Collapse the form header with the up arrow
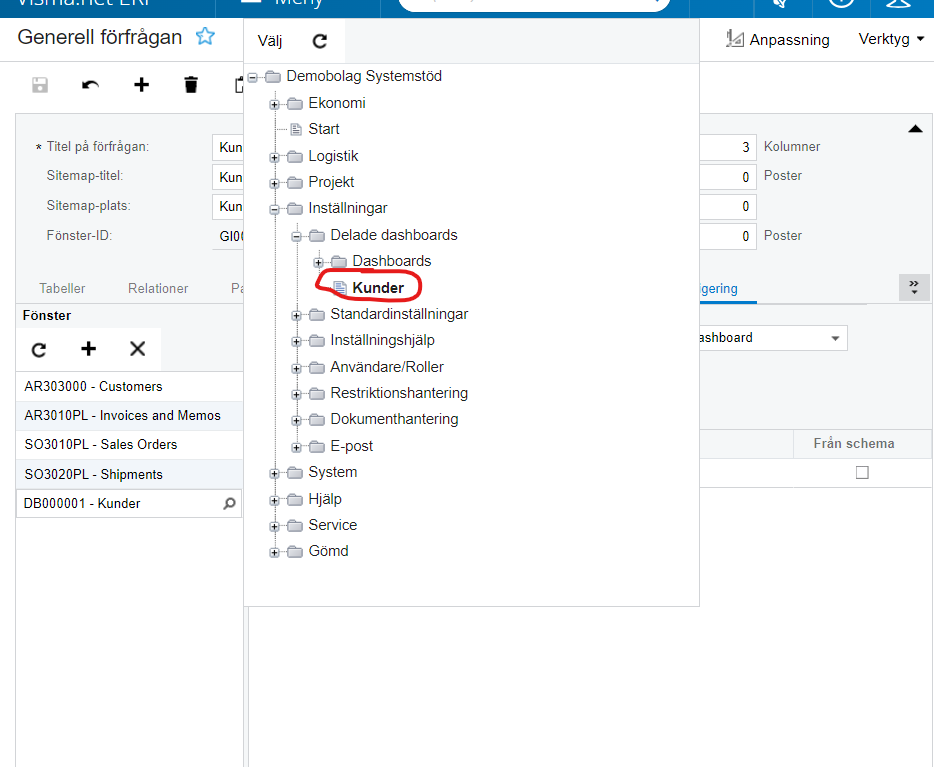The height and width of the screenshot is (767, 934). tap(916, 129)
